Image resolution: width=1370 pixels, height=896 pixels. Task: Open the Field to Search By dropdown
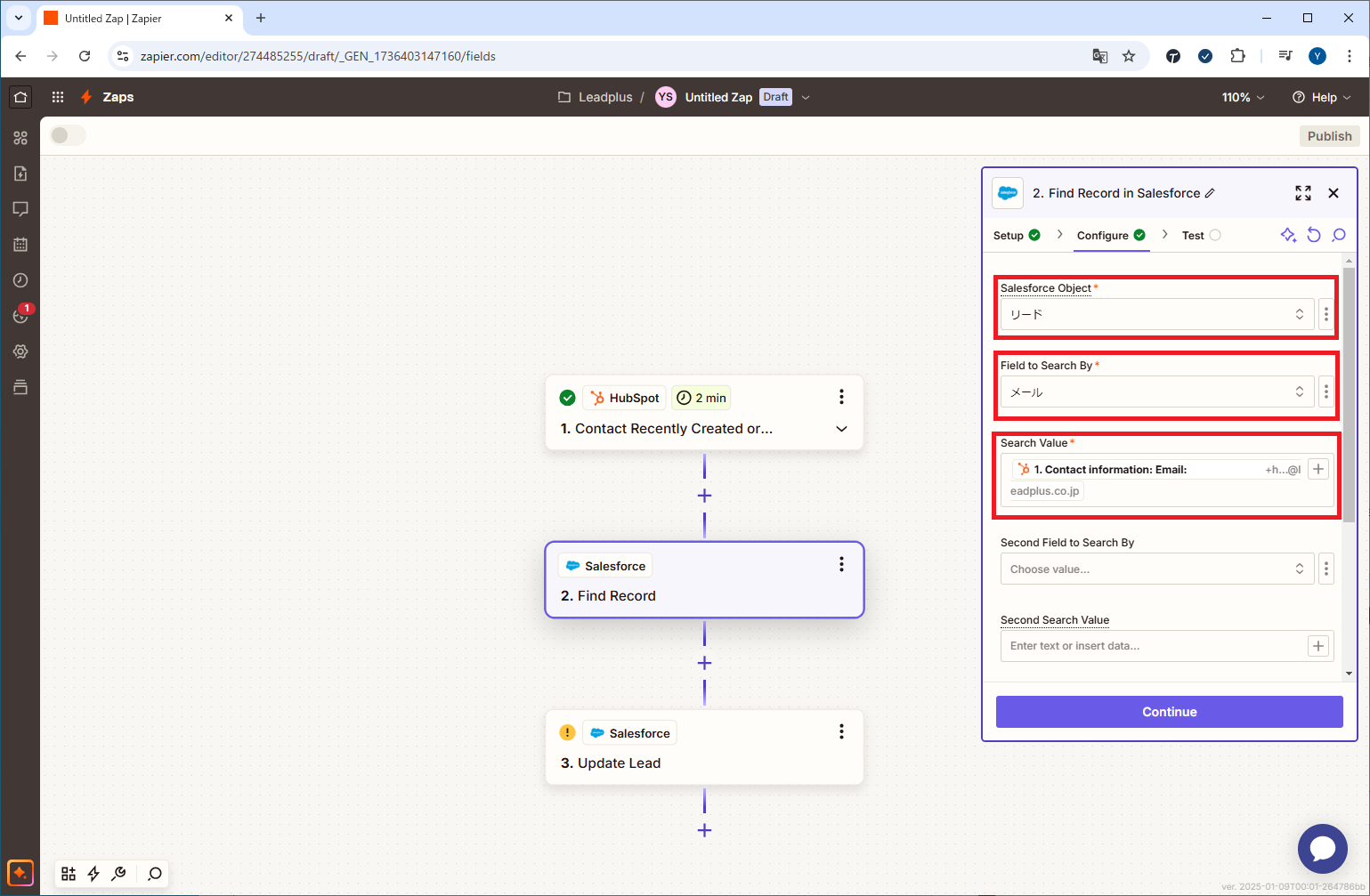pyautogui.click(x=1156, y=391)
